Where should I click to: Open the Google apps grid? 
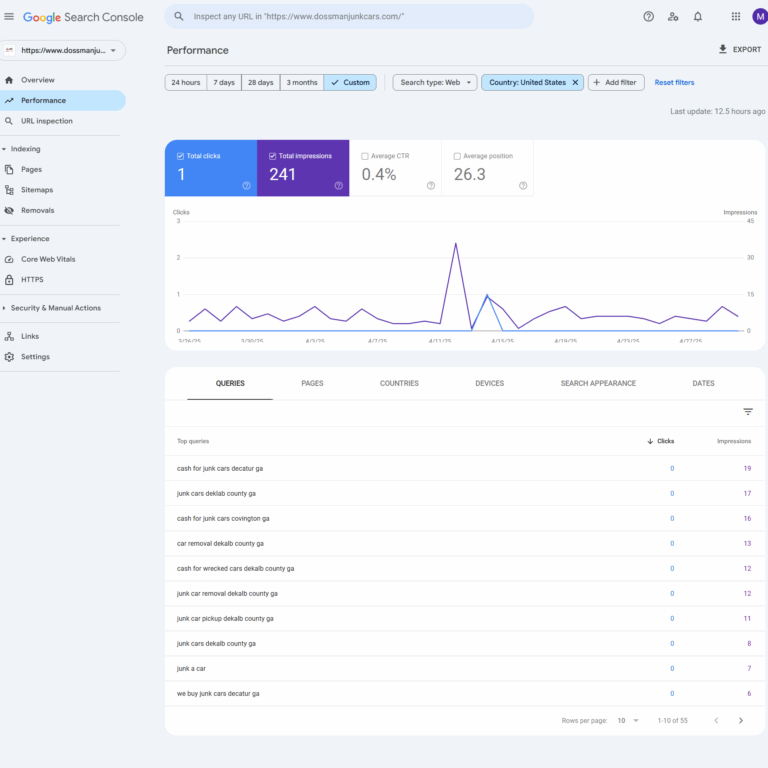pos(735,17)
